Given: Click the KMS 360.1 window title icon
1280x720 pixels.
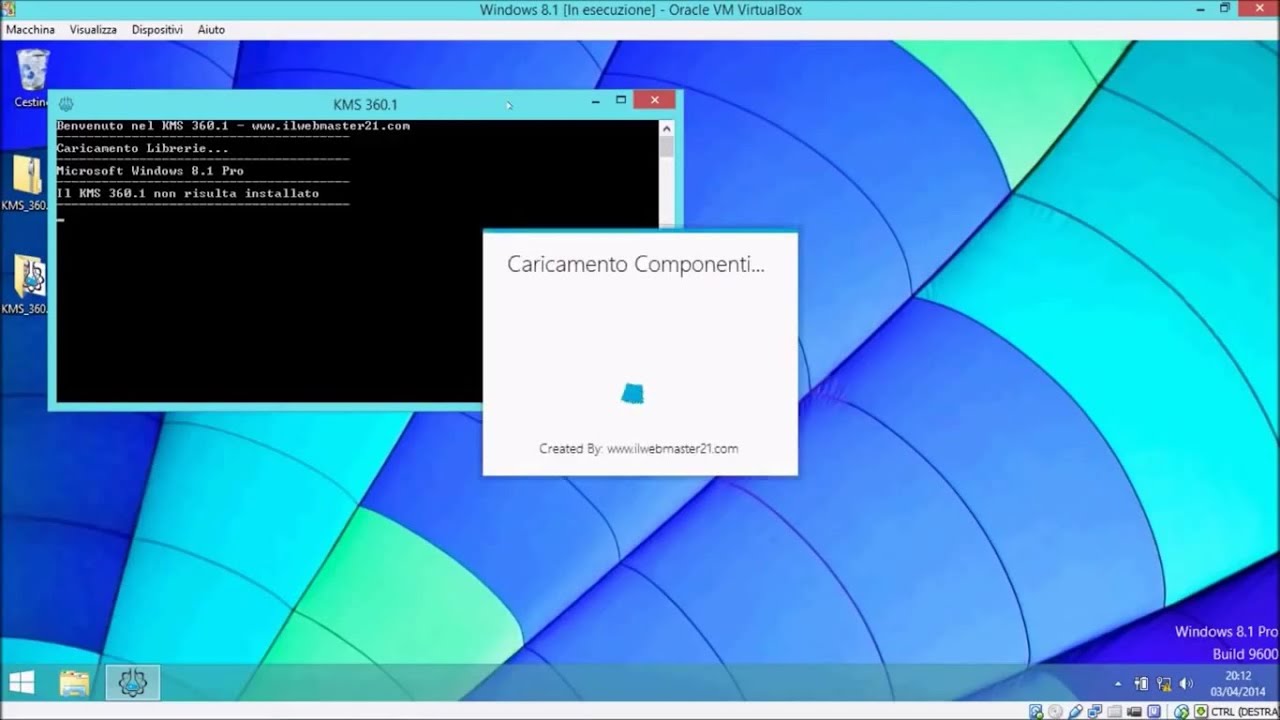Looking at the screenshot, I should pyautogui.click(x=66, y=103).
